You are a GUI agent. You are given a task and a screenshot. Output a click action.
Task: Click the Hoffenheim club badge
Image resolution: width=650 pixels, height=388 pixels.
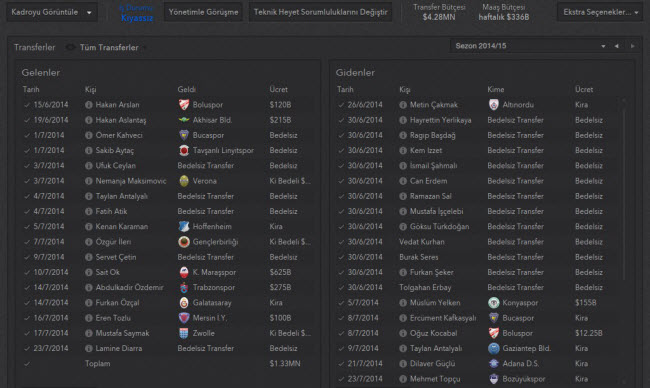[184, 227]
